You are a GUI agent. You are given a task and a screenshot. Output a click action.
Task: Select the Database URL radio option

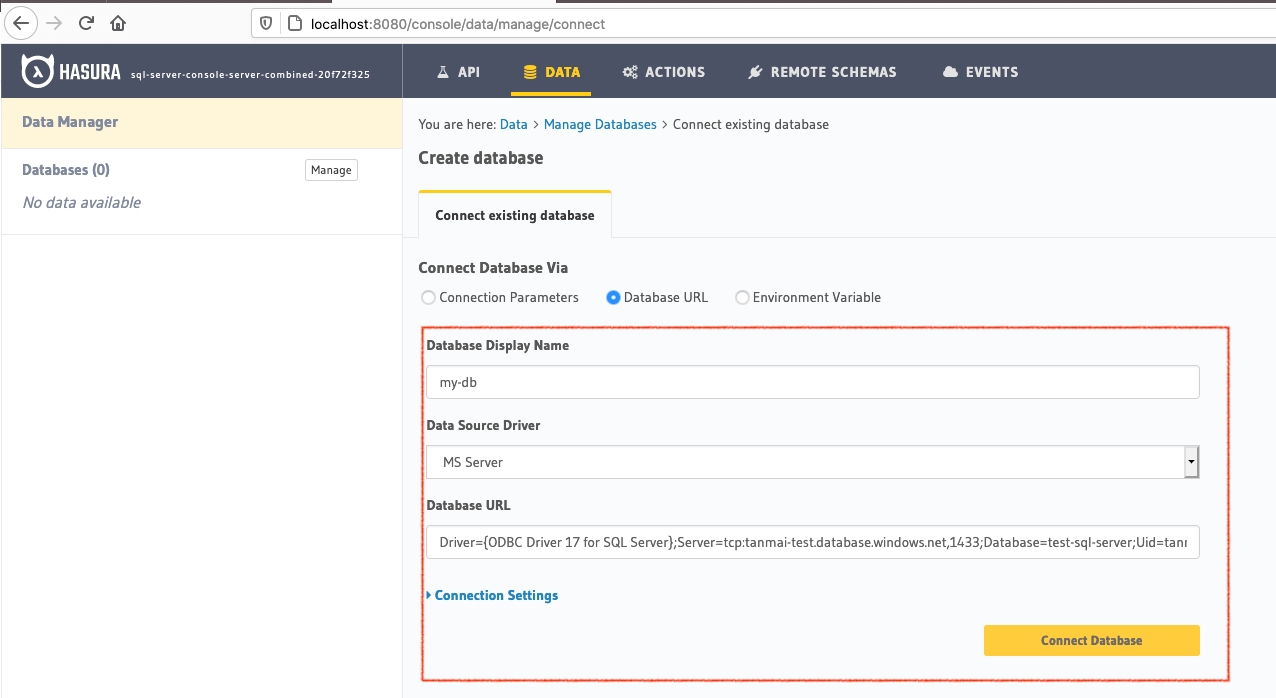pyautogui.click(x=613, y=297)
